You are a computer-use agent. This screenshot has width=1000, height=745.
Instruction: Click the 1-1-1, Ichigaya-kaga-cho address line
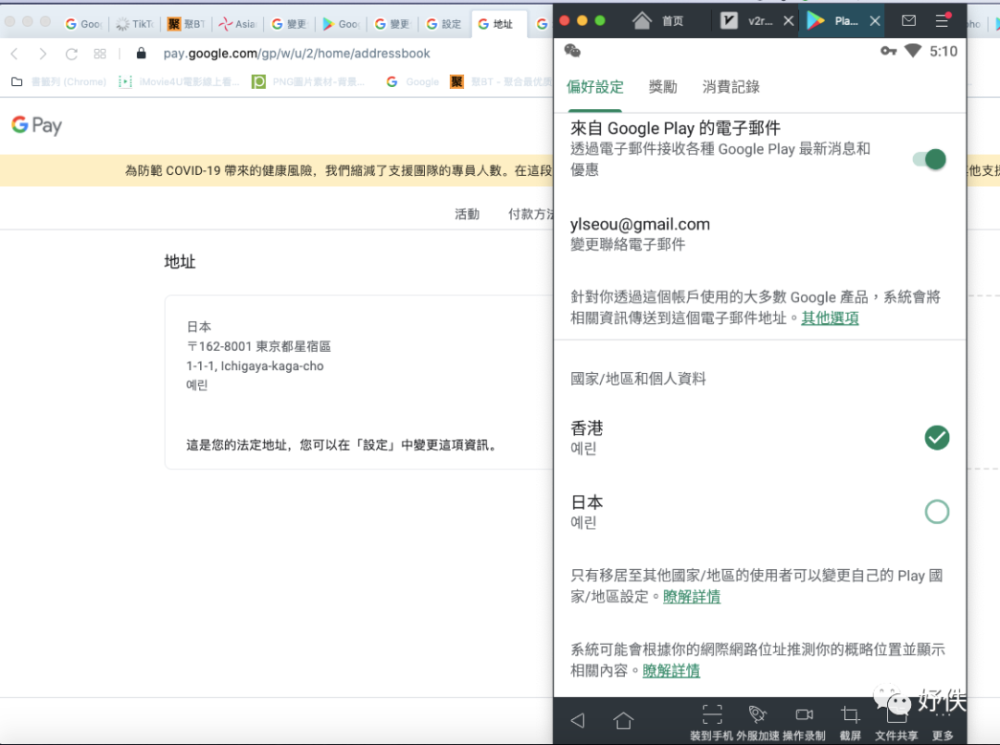(x=255, y=366)
